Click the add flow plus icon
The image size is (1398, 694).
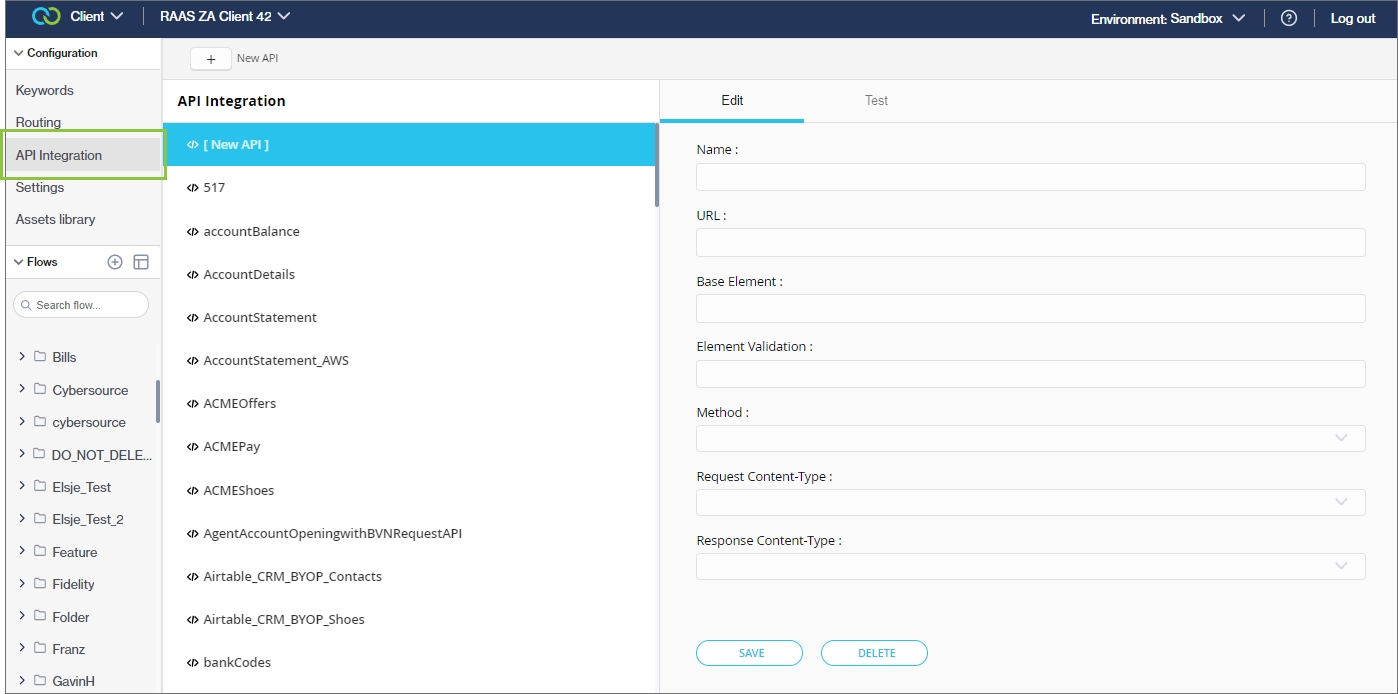(115, 262)
